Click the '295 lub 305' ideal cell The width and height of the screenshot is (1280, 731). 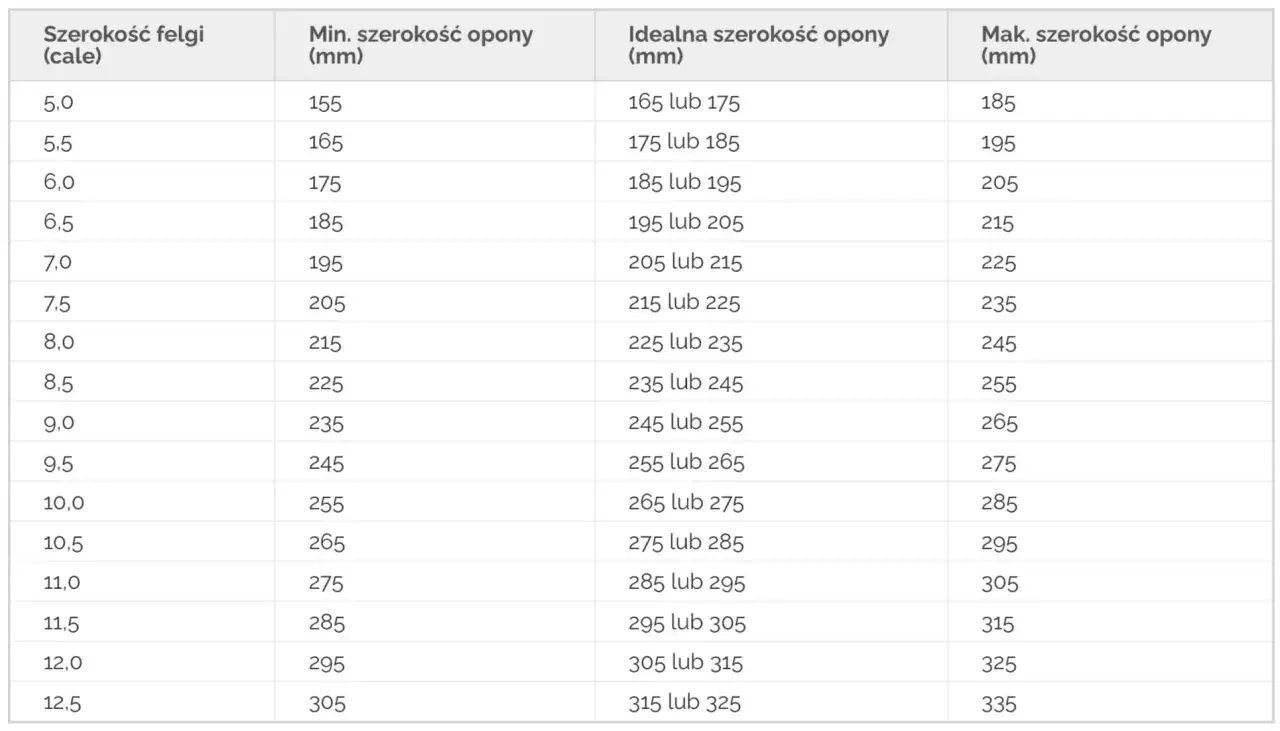click(686, 624)
